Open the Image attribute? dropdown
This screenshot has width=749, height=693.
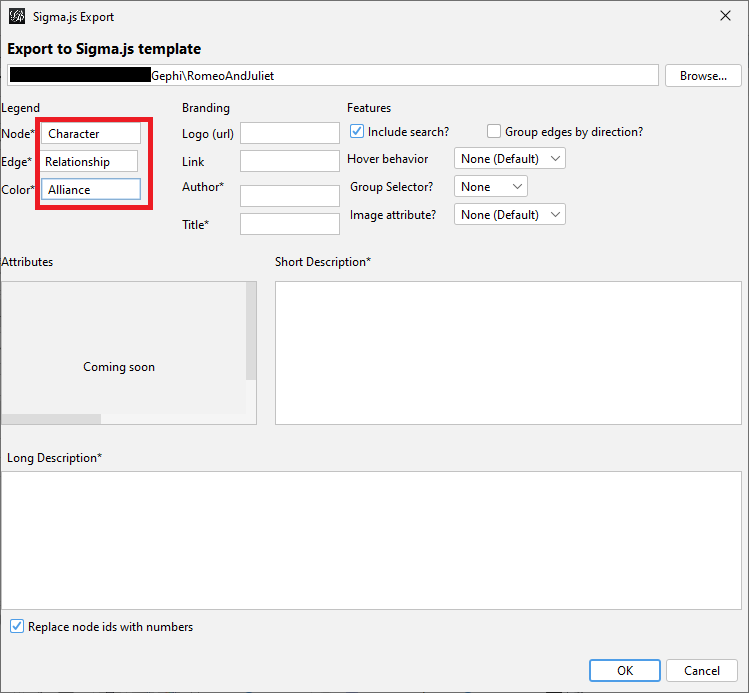click(x=510, y=214)
